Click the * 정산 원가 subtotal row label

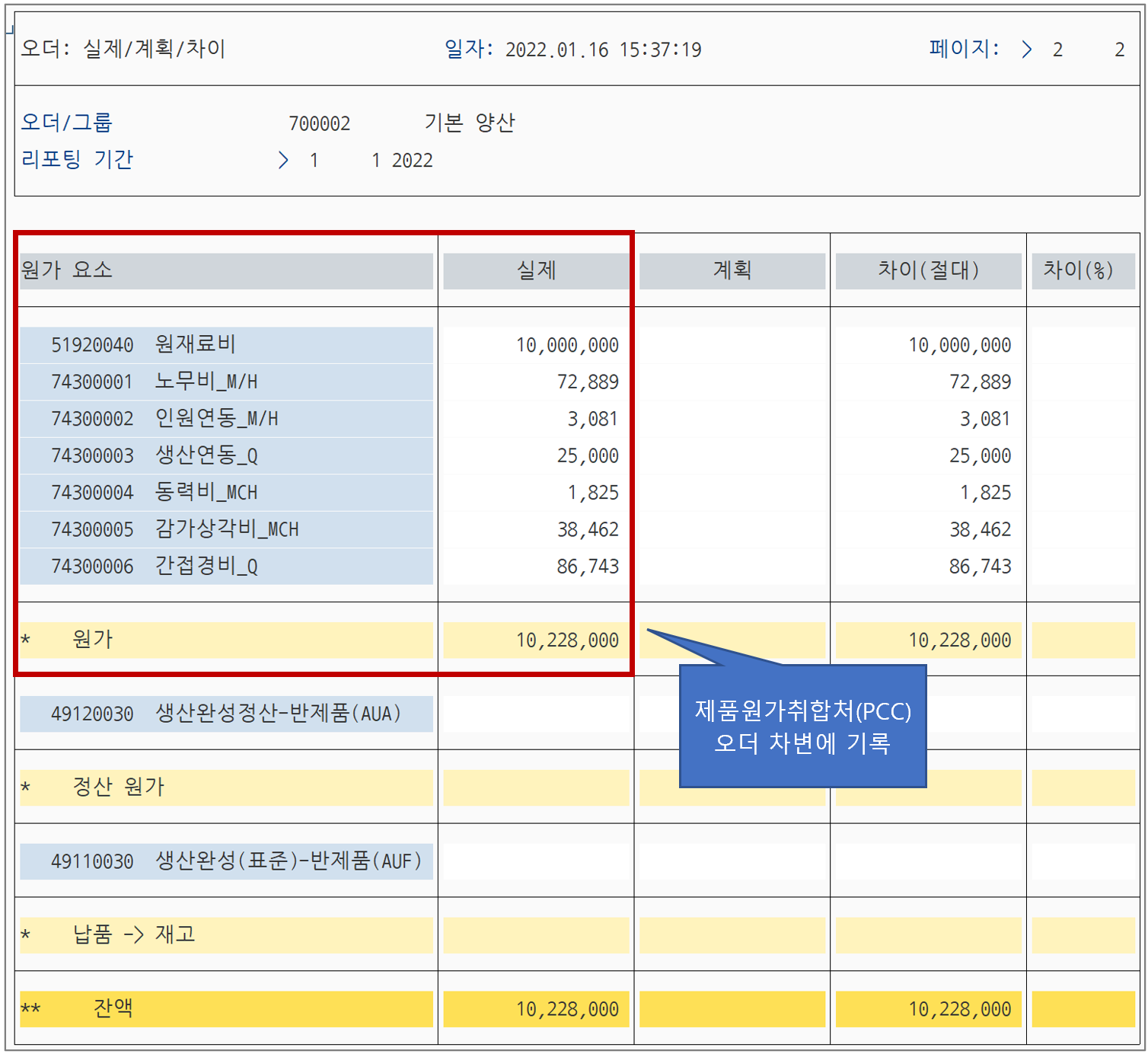pyautogui.click(x=226, y=787)
